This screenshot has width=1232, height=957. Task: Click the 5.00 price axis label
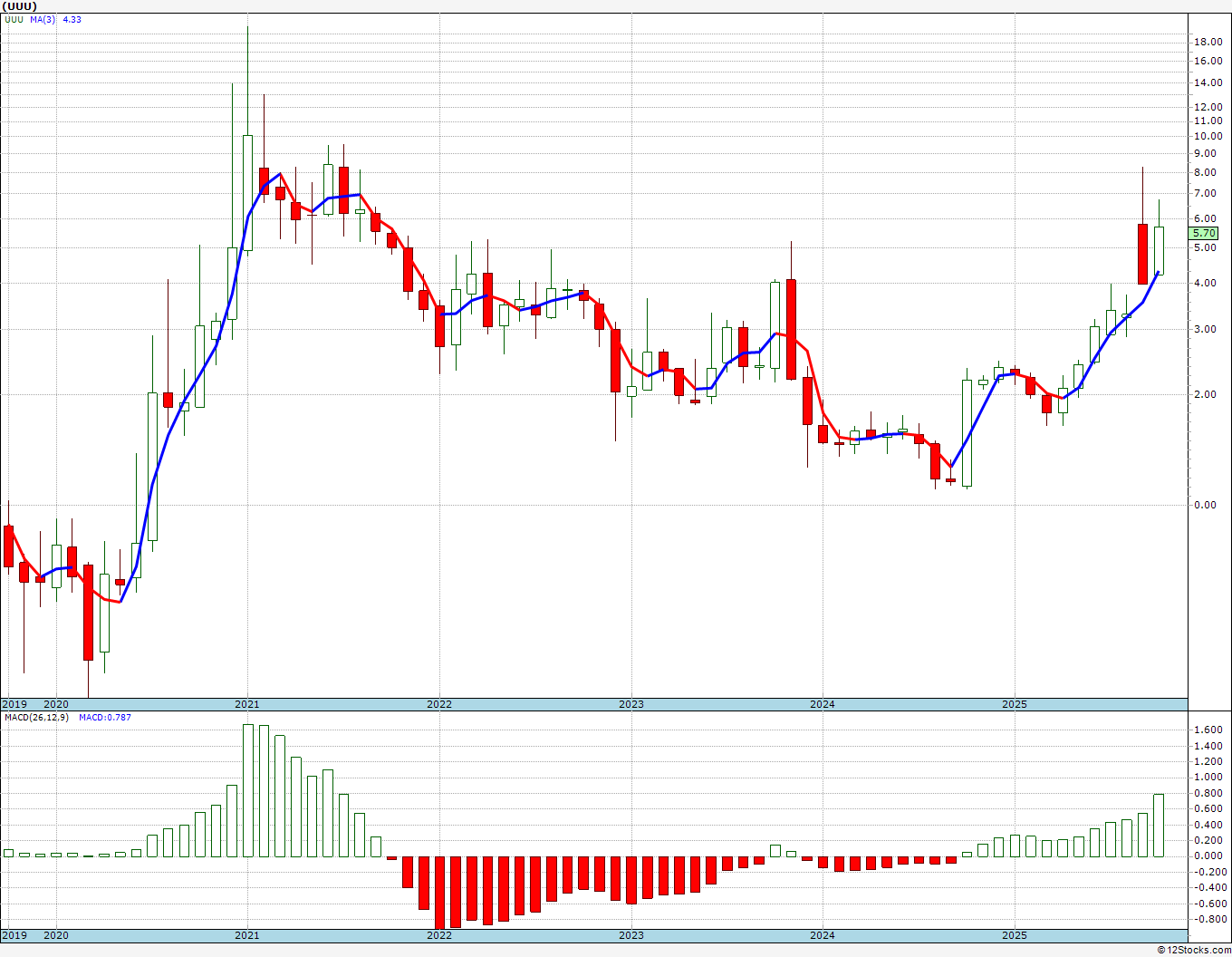point(1207,247)
